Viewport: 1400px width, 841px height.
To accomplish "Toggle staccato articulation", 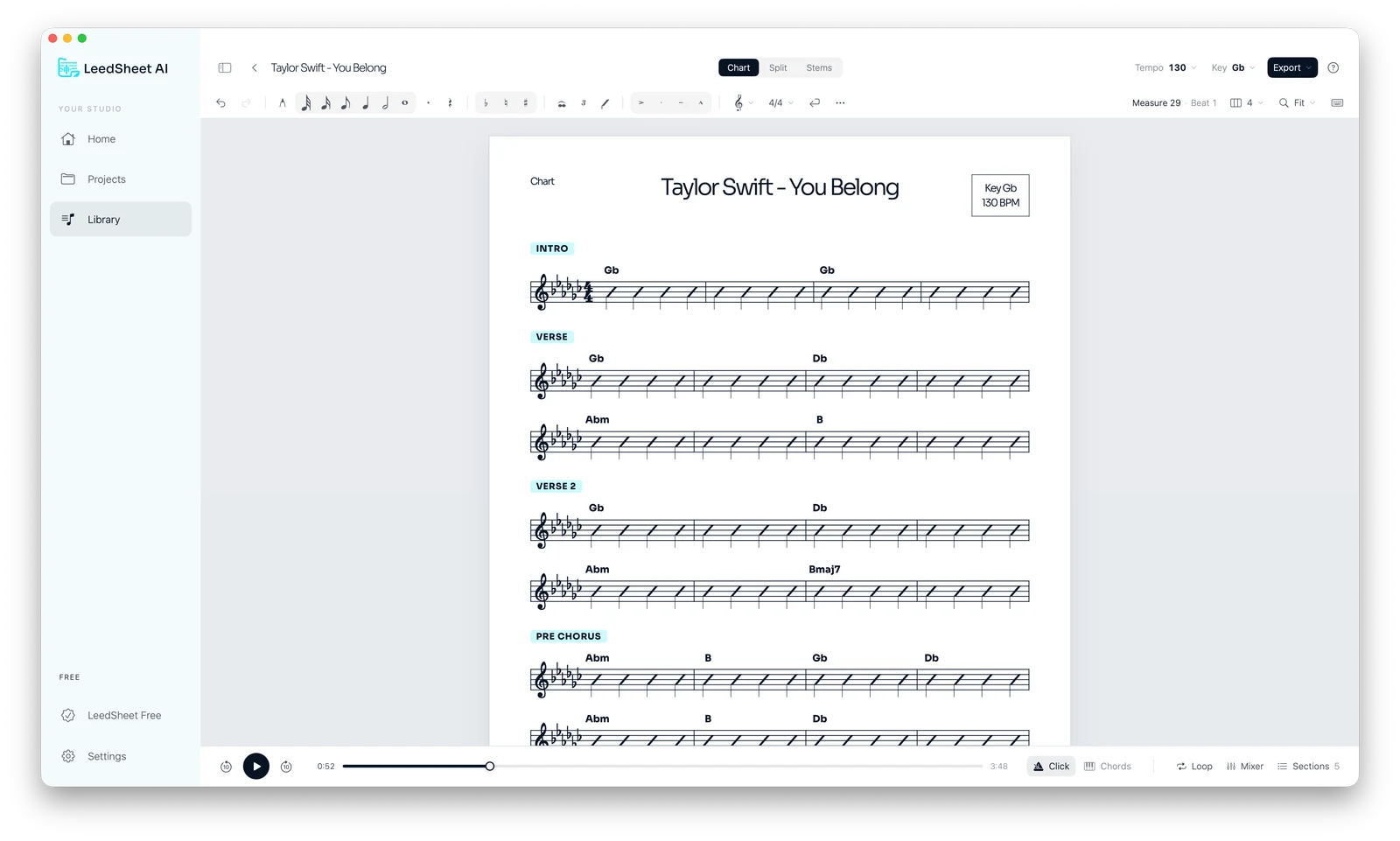I will pyautogui.click(x=661, y=103).
